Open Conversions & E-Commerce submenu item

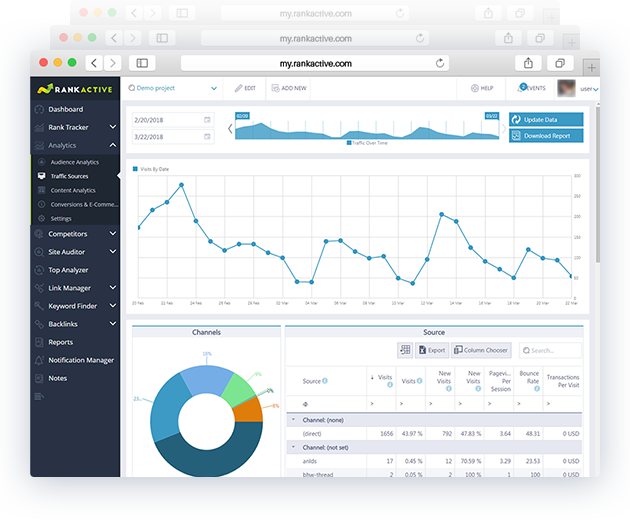84,205
